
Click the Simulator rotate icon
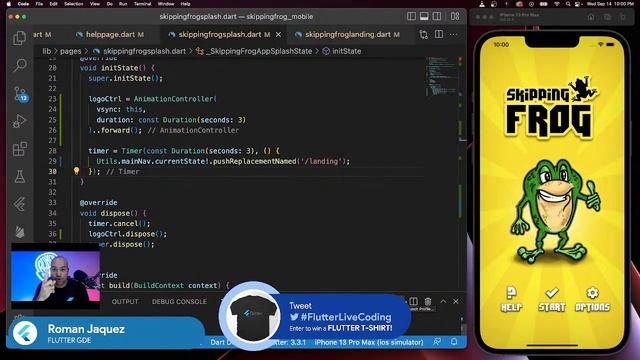tap(622, 17)
